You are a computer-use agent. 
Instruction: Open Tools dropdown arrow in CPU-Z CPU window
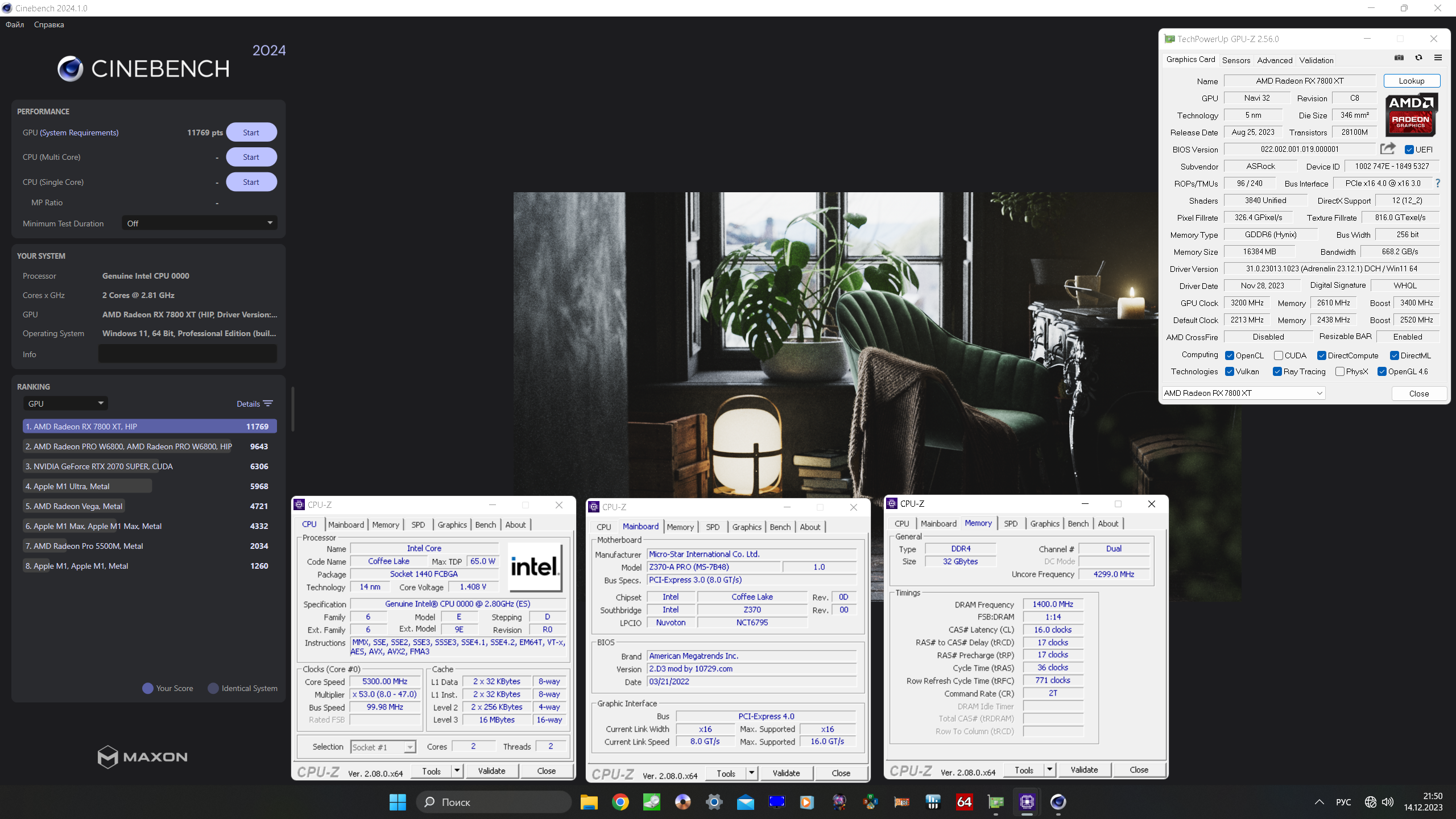pyautogui.click(x=457, y=771)
